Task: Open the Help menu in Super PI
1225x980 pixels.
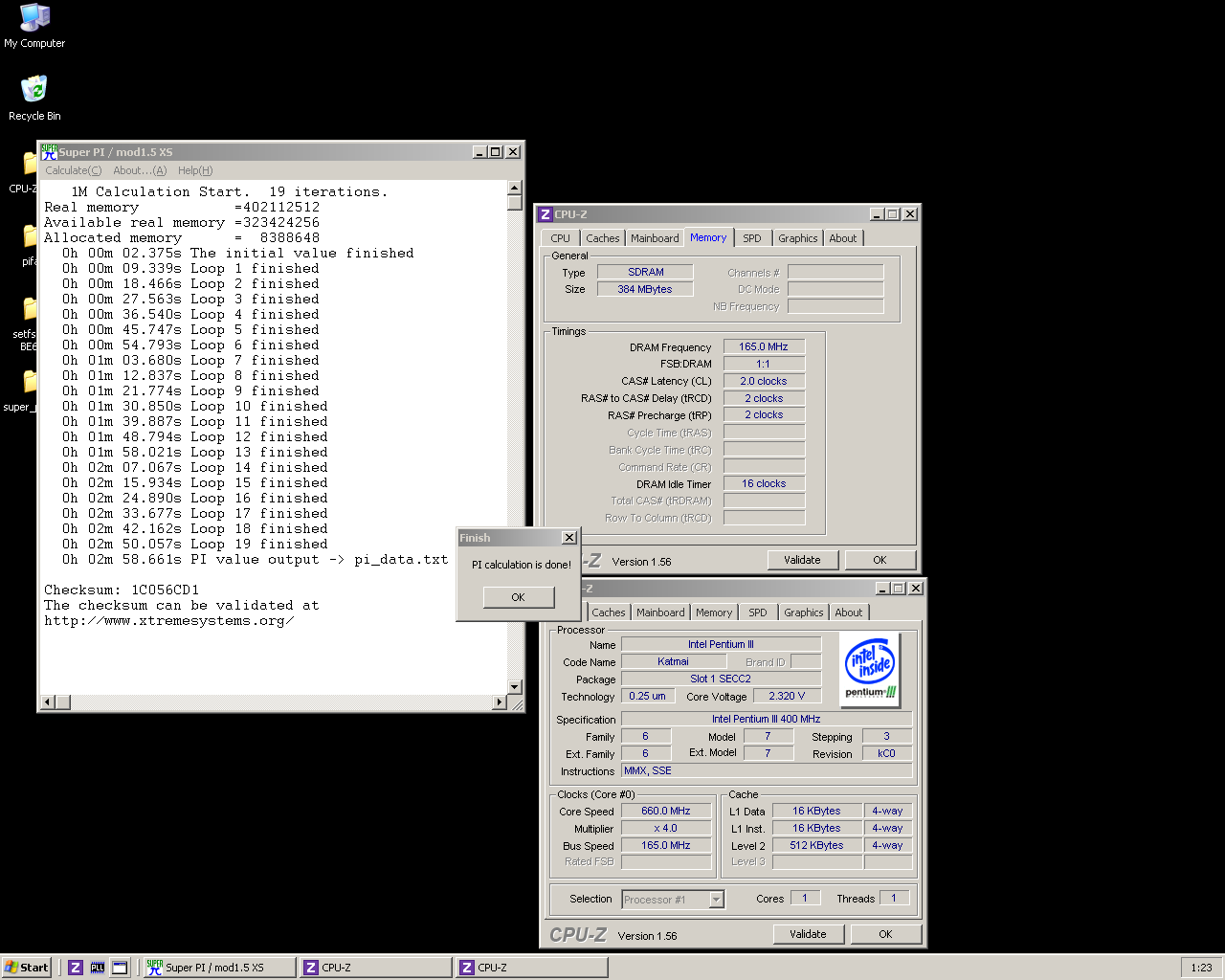Action: point(195,170)
